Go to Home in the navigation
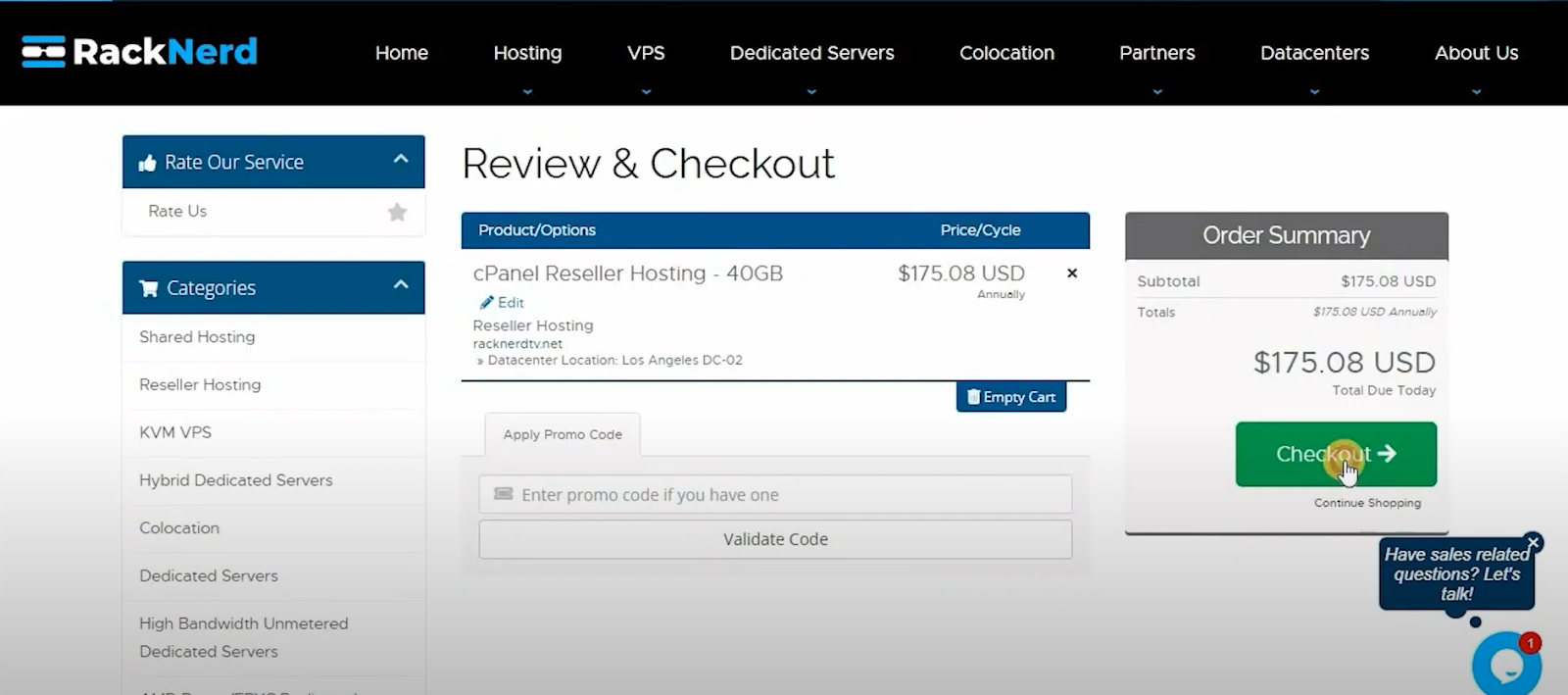This screenshot has width=1568, height=695. pyautogui.click(x=402, y=53)
